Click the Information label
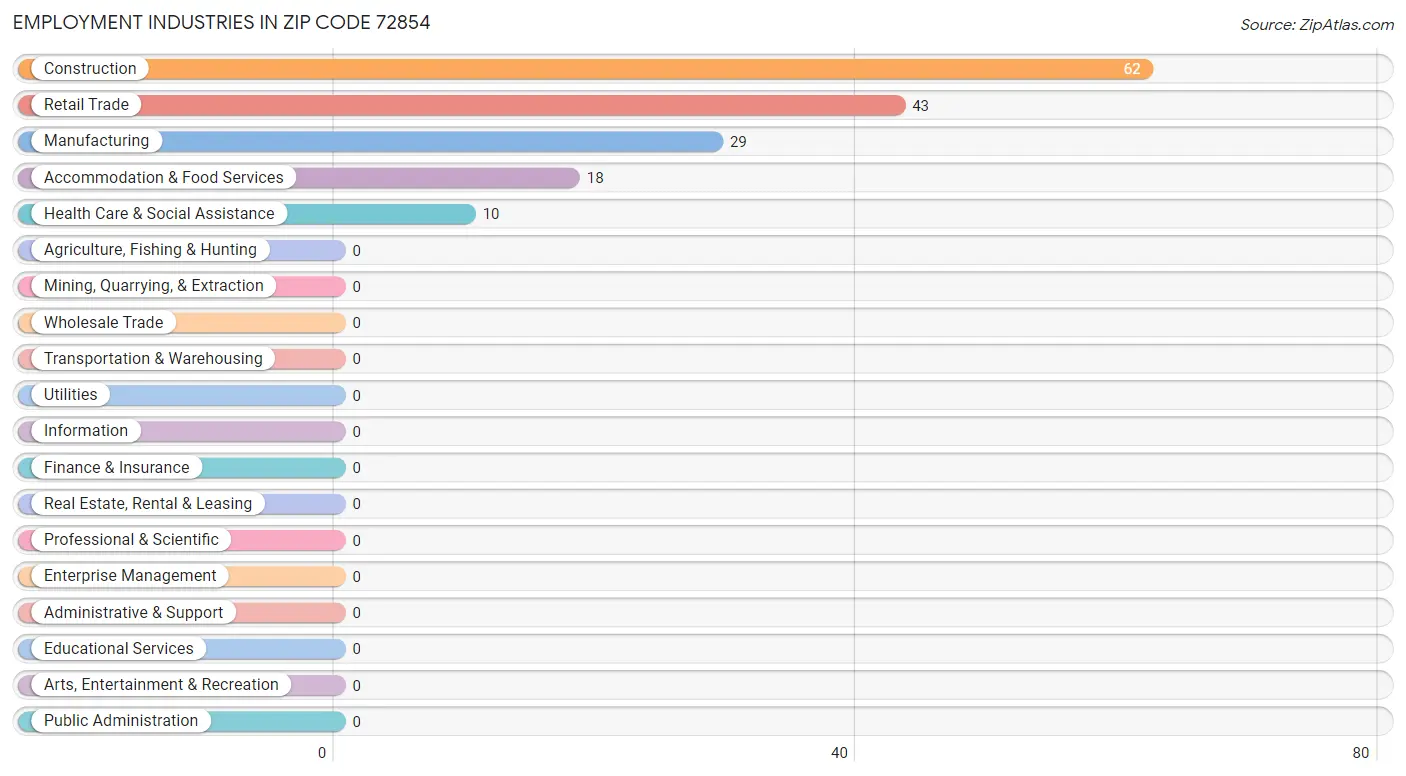1406x776 pixels. click(x=86, y=431)
